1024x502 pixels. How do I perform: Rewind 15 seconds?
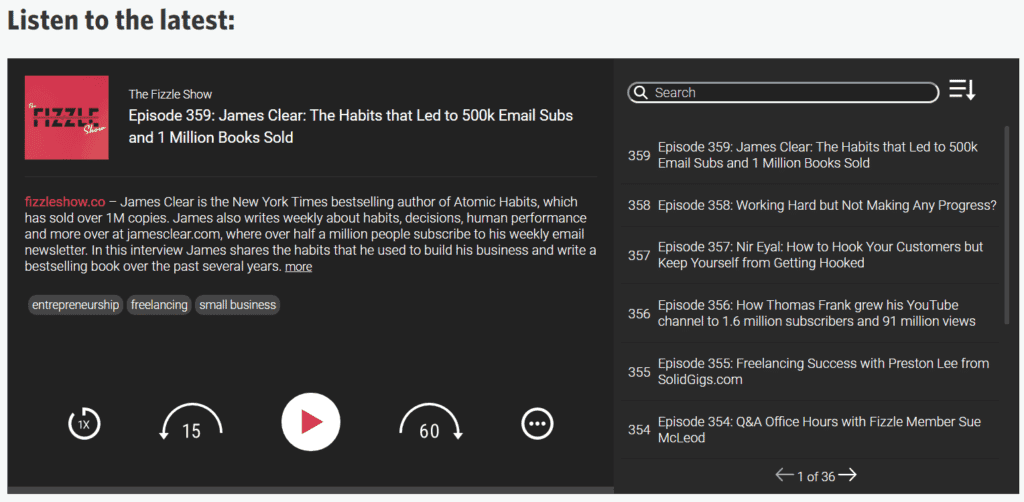tap(191, 423)
